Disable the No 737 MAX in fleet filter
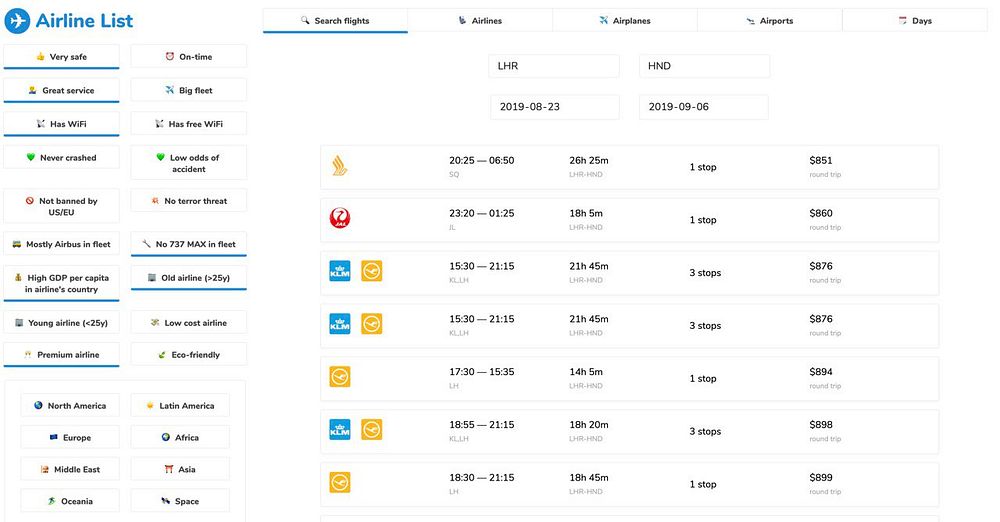 pyautogui.click(x=189, y=244)
